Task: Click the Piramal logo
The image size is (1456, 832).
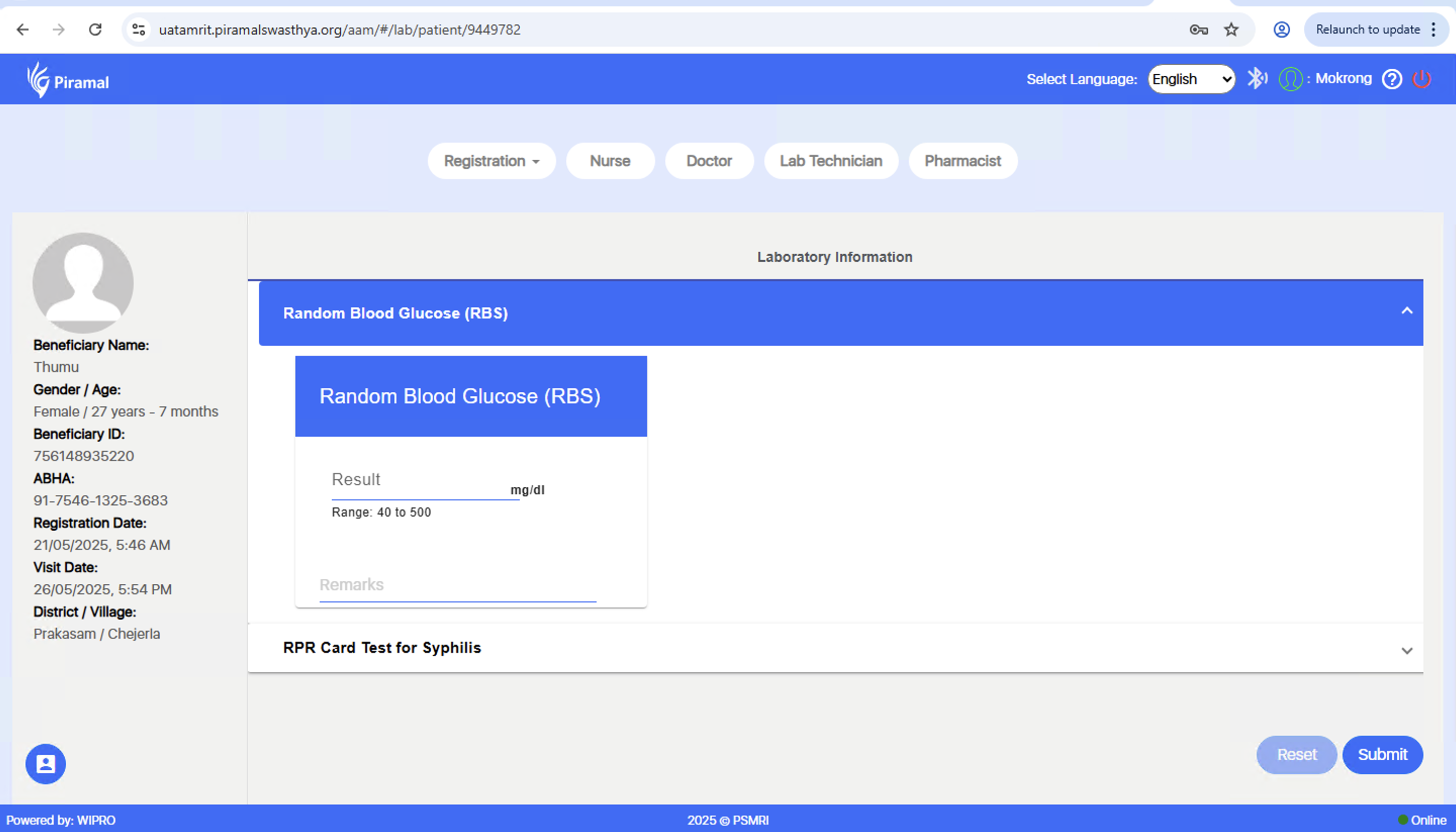Action: coord(68,80)
